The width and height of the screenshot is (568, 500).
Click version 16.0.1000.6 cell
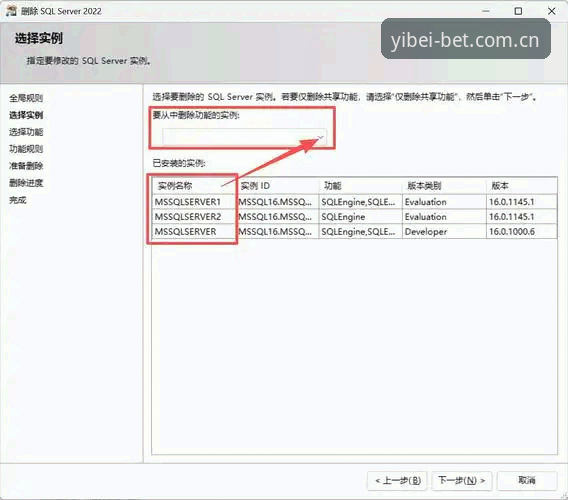[x=521, y=232]
